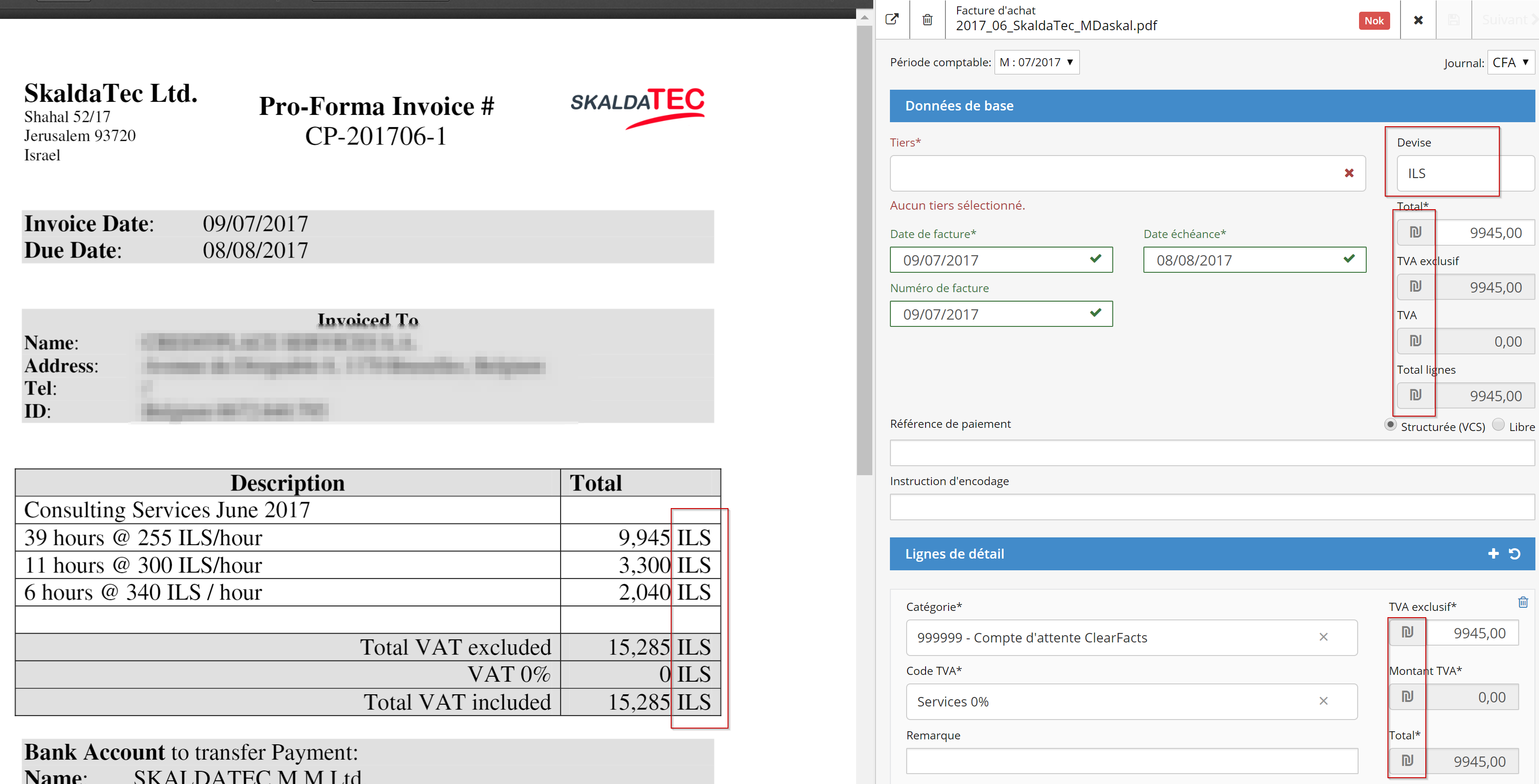Click the Données de base section header
This screenshot has width=1539, height=784.
tap(1212, 106)
